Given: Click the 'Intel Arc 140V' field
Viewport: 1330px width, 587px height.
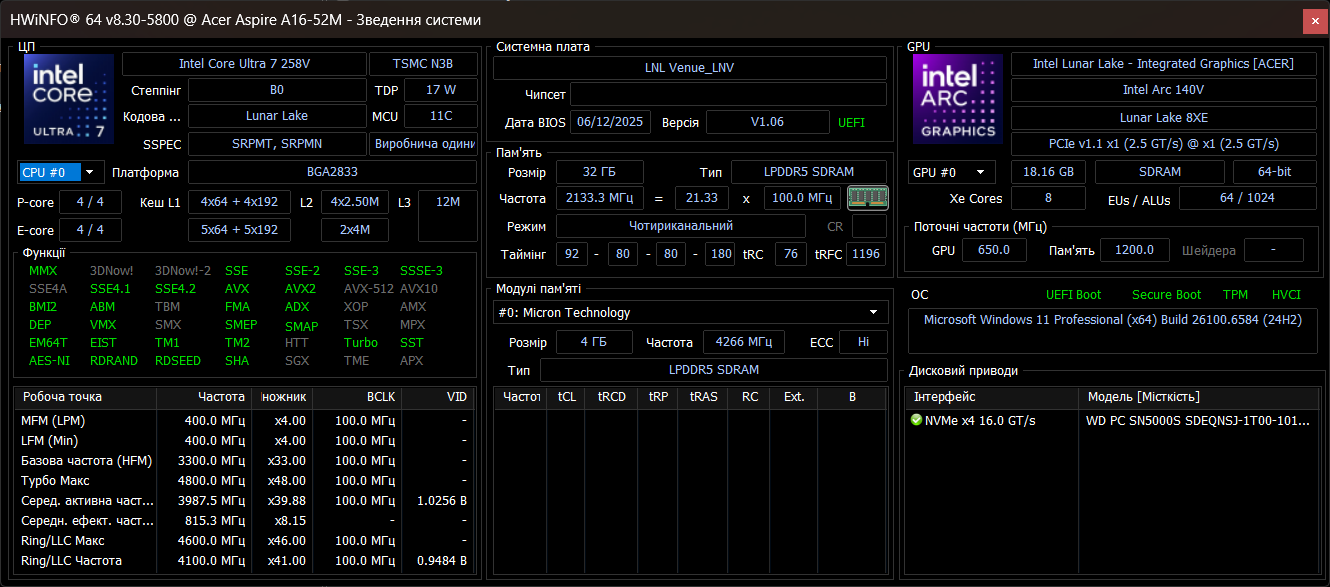Looking at the screenshot, I should coord(1163,90).
